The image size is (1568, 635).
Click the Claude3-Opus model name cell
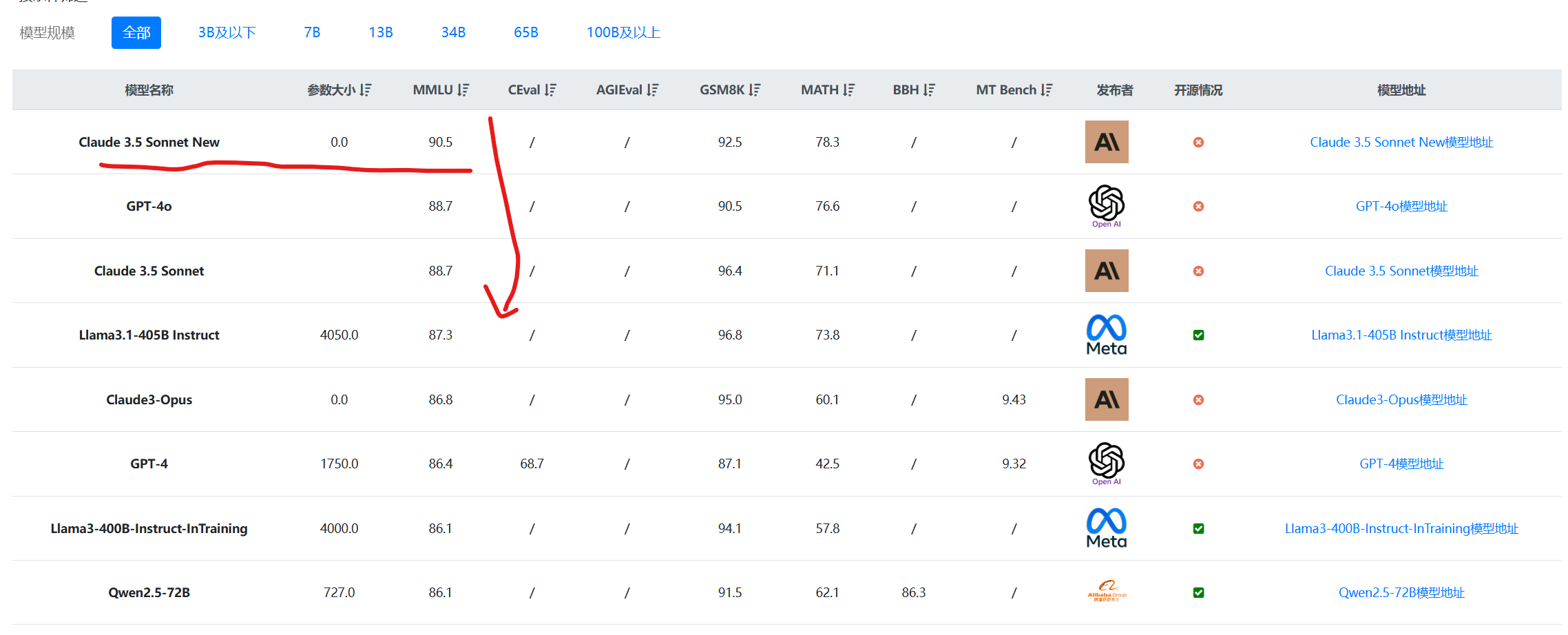[149, 399]
